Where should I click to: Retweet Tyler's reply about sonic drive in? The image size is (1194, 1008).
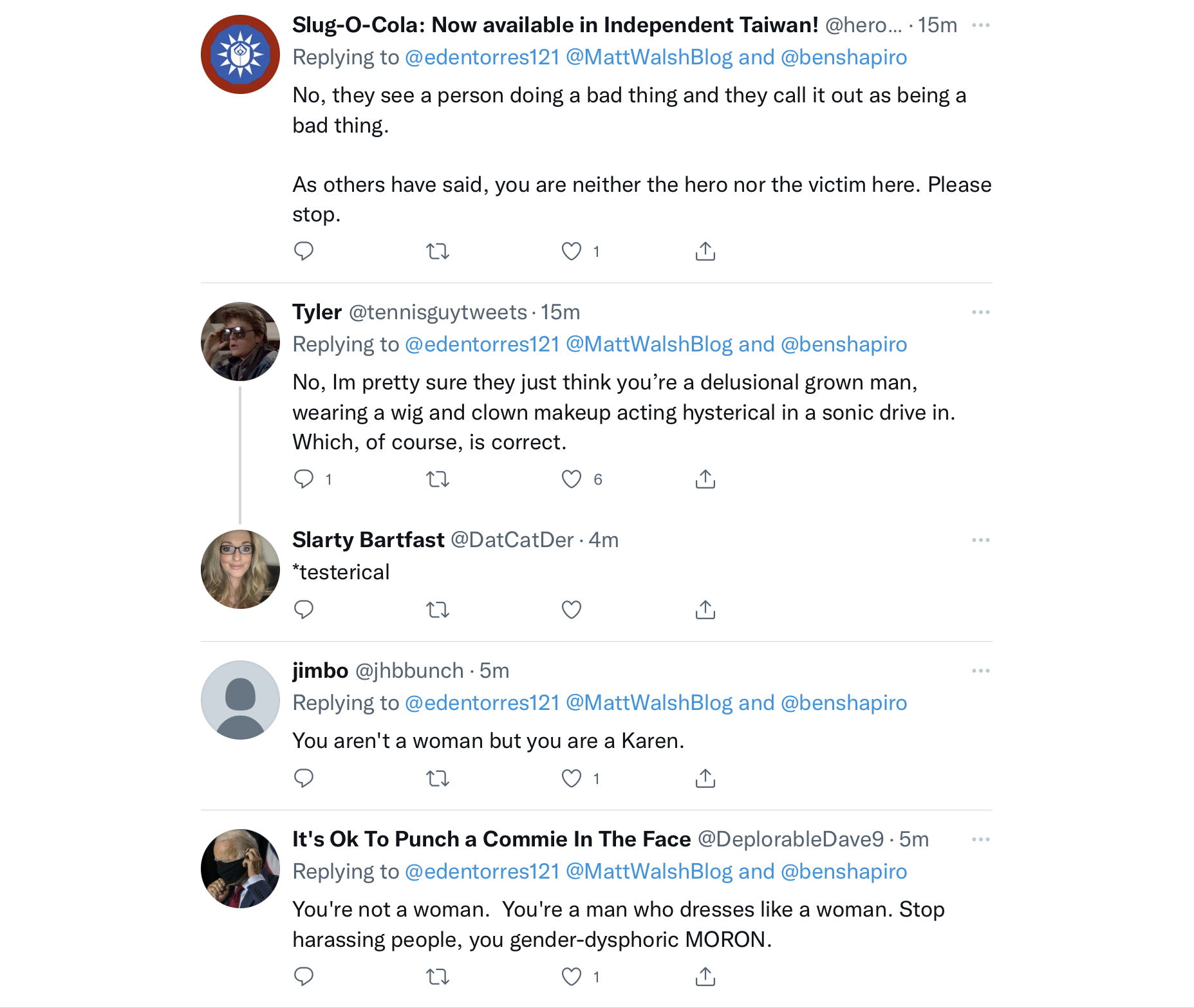pos(438,479)
